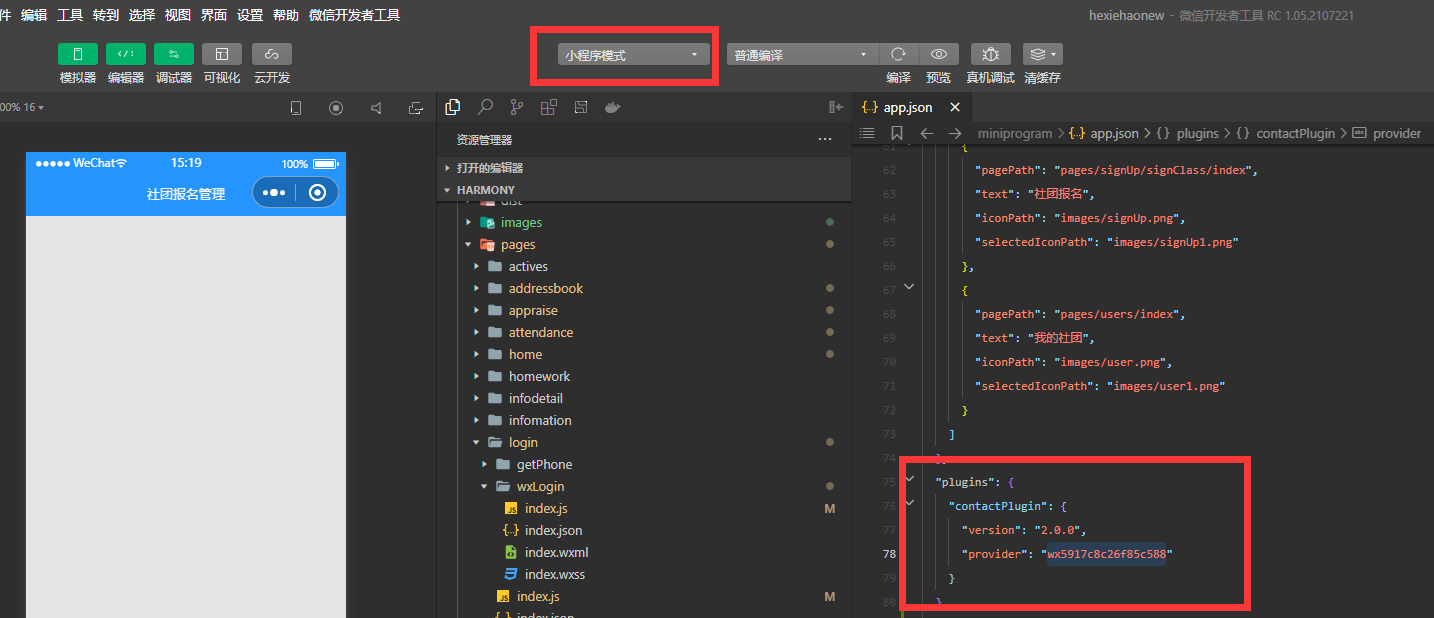Toggle the editor panel button
1434x618 pixels.
click(x=125, y=54)
